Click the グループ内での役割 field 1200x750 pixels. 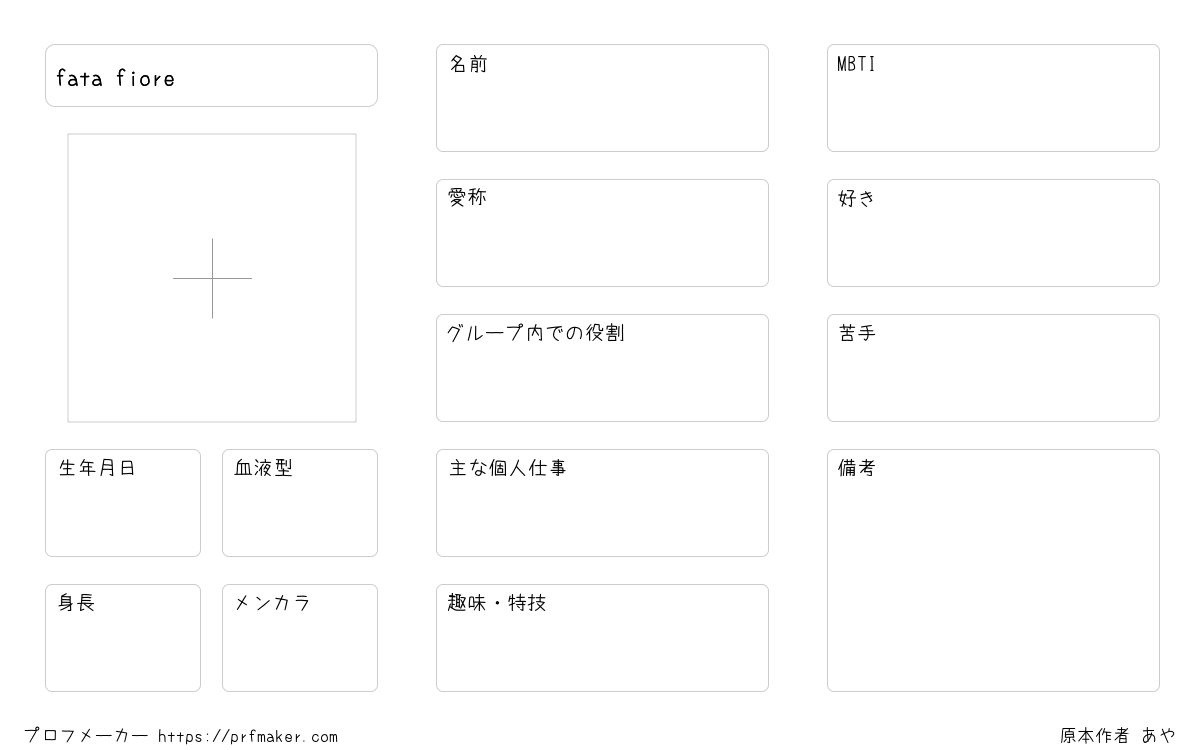tap(602, 368)
